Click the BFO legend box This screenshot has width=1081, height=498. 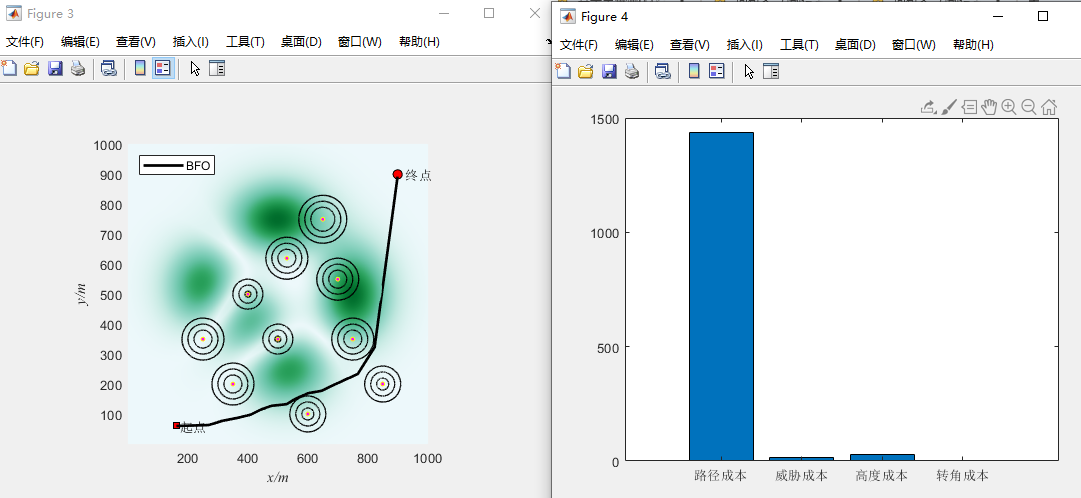point(177,166)
